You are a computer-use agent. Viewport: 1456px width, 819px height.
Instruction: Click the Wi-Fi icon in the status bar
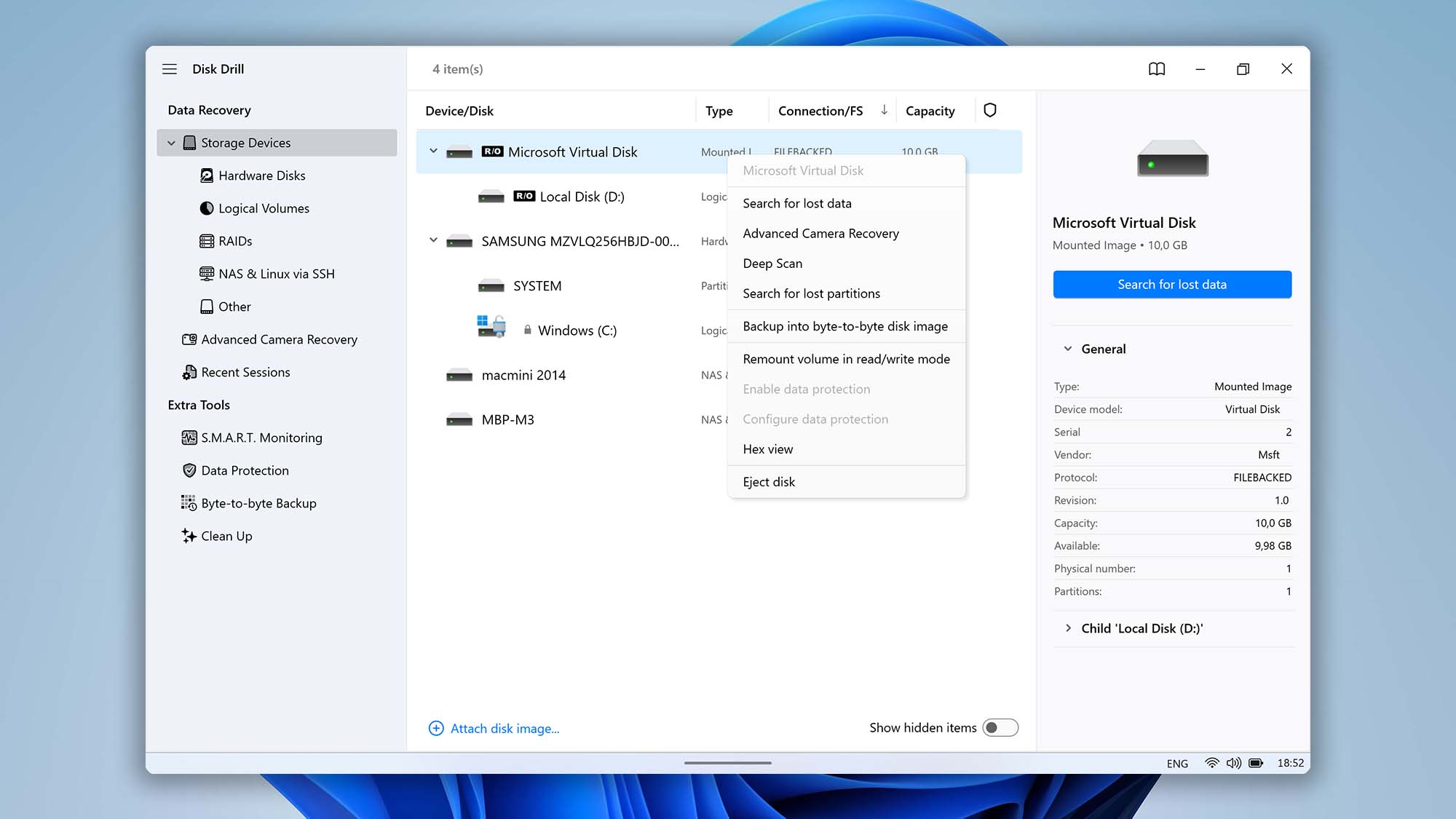[x=1211, y=763]
